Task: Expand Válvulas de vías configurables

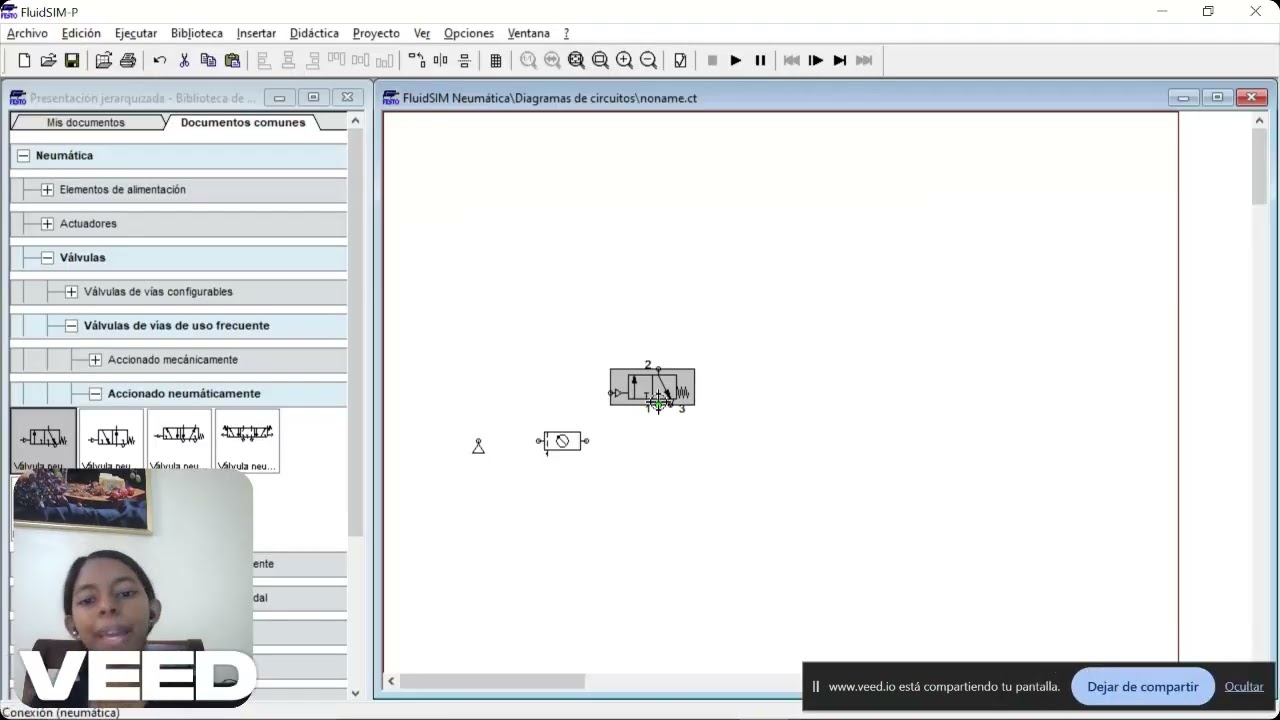Action: (71, 292)
